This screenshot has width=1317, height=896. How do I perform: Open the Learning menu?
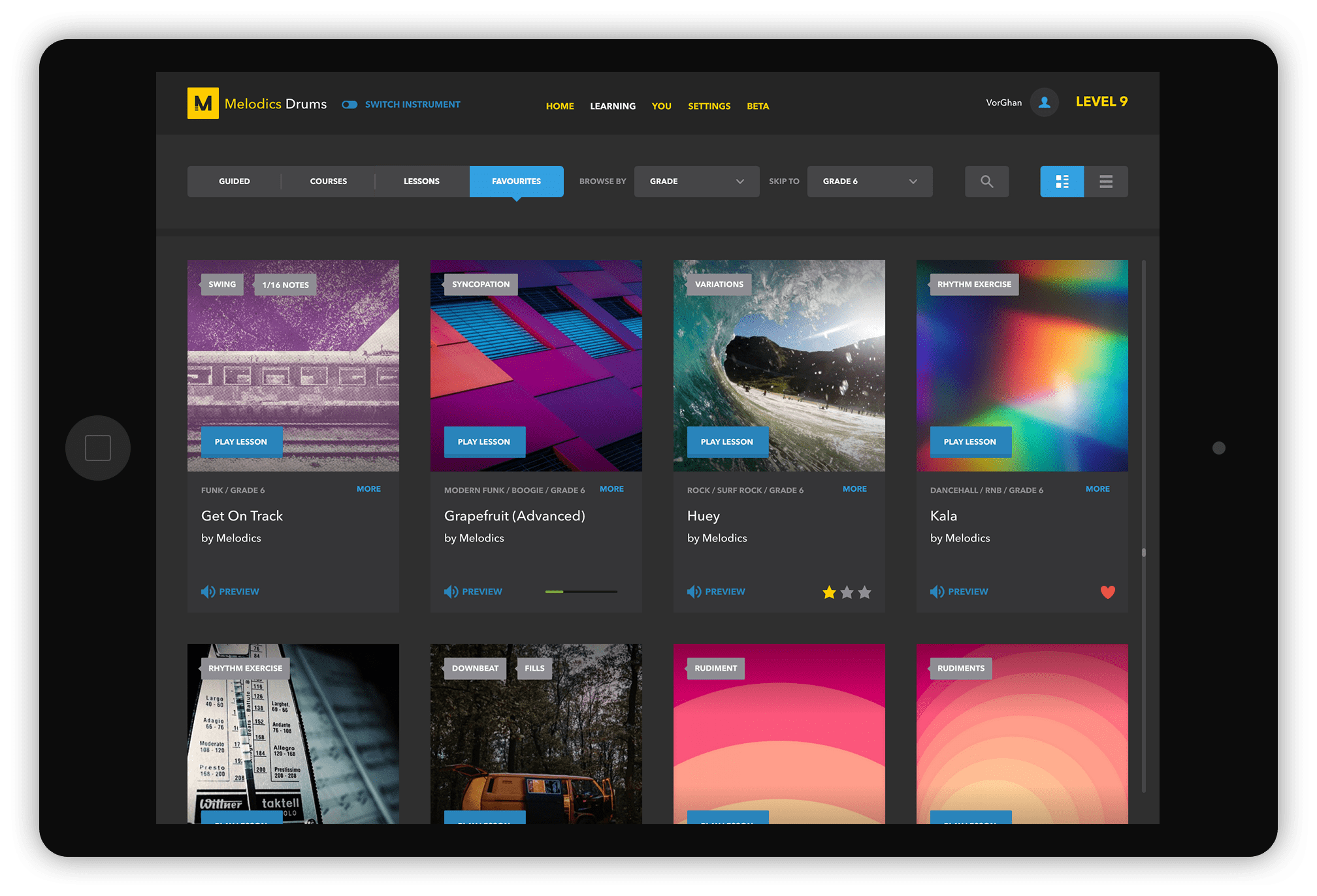pos(613,106)
